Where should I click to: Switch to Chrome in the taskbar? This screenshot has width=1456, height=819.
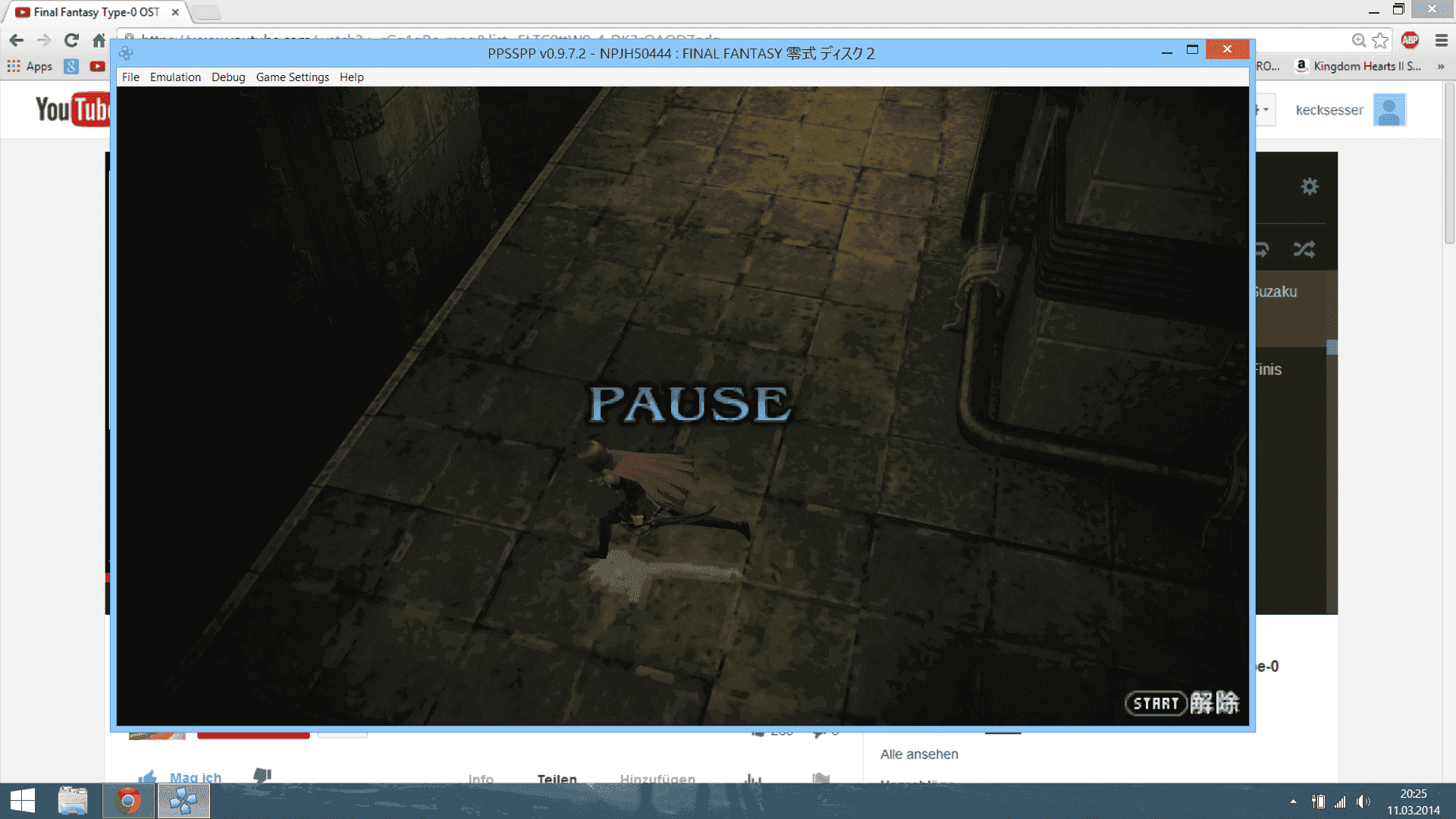[128, 801]
